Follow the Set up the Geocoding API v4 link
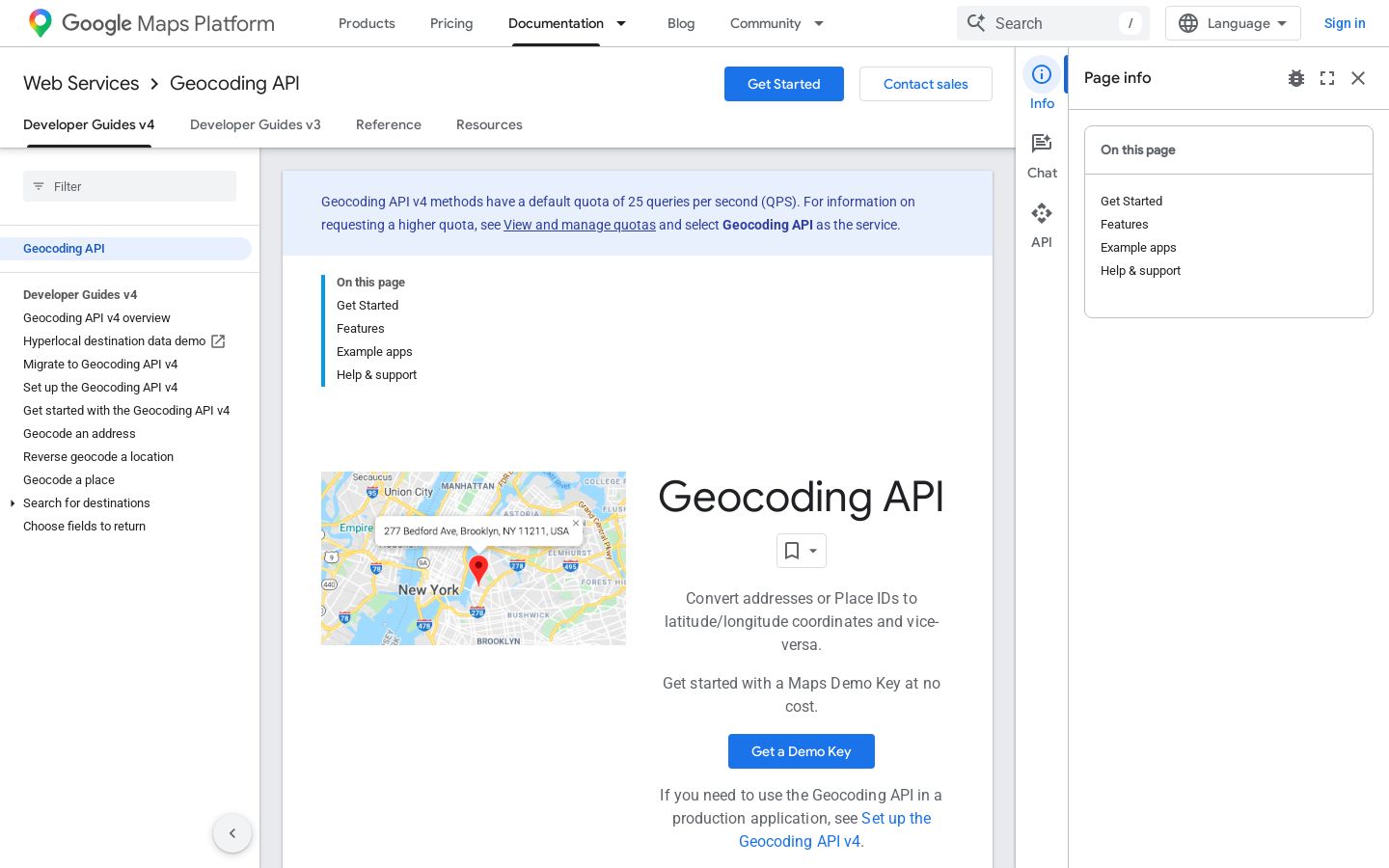 pos(835,829)
